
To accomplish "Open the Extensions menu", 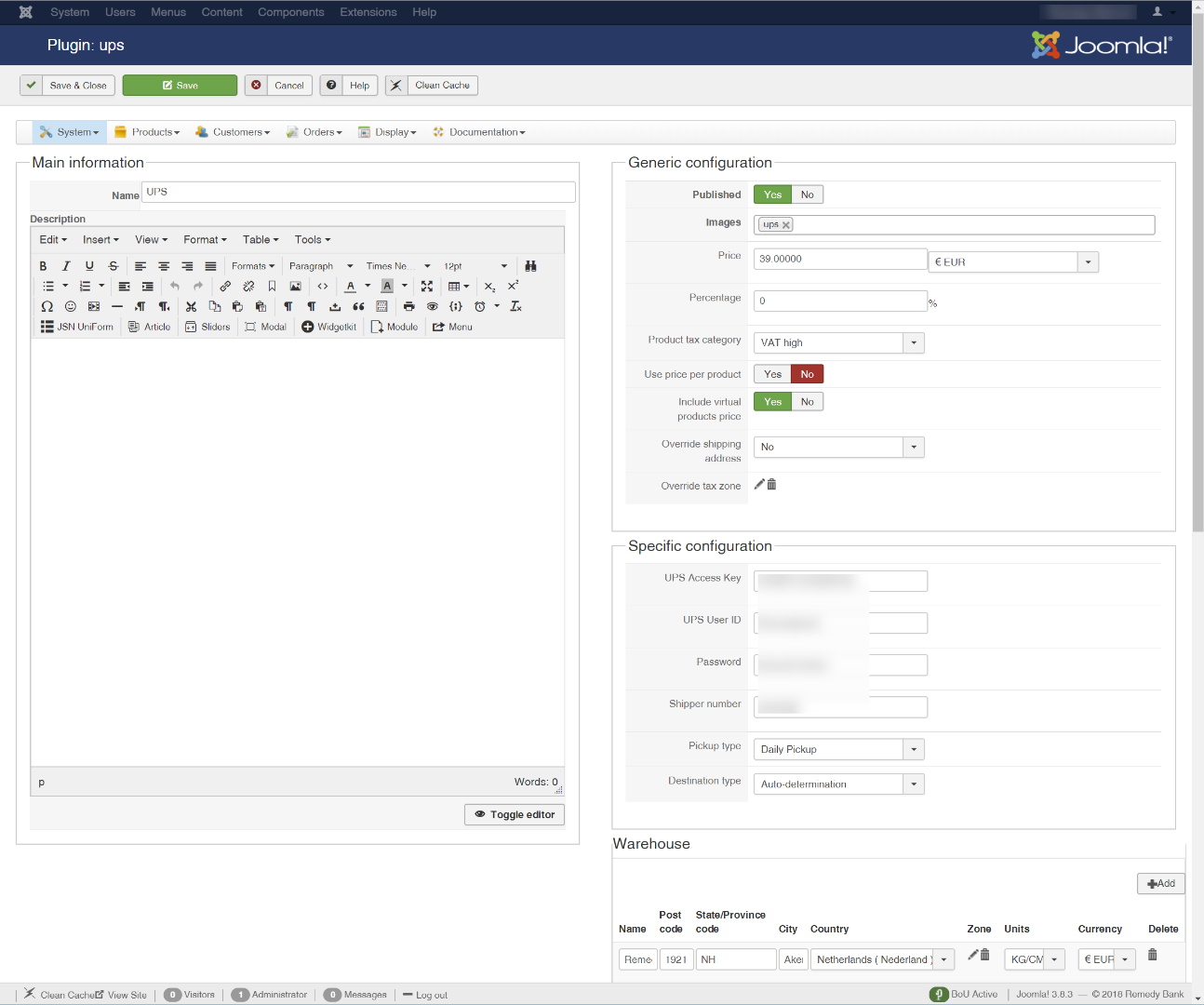I will pos(368,12).
